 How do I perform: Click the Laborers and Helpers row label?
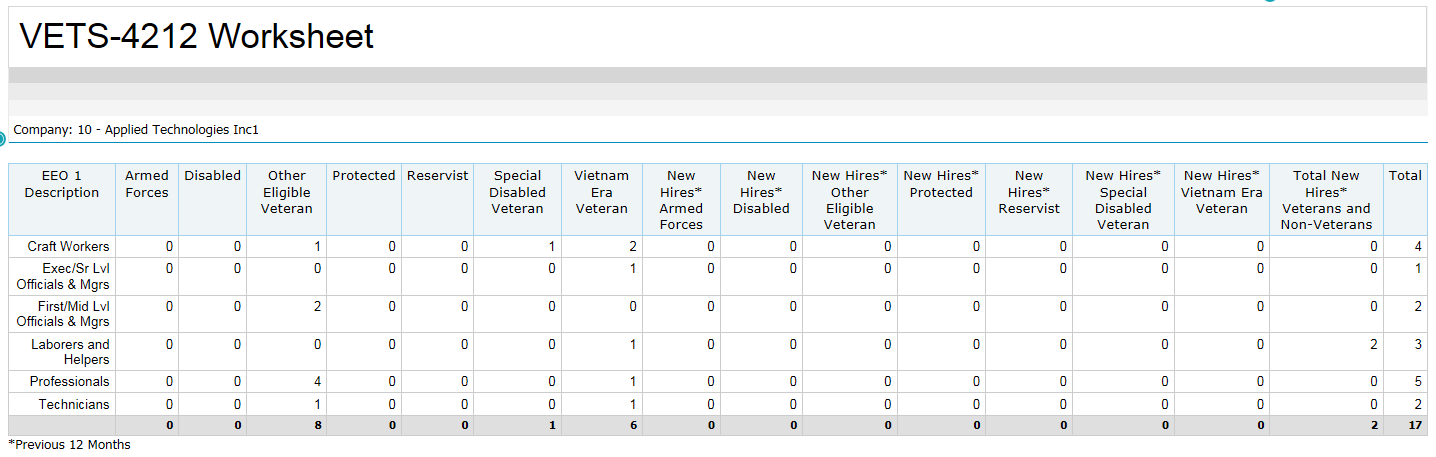click(70, 352)
